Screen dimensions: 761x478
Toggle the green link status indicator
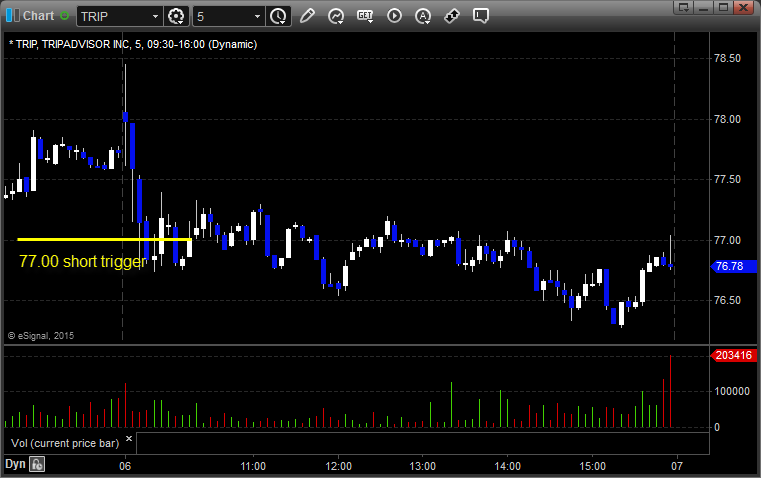[65, 16]
